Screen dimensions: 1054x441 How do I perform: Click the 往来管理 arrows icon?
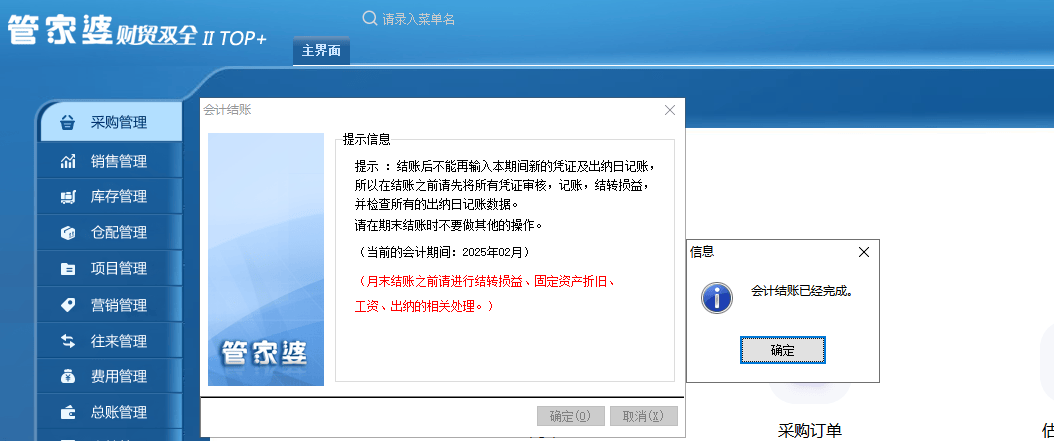(68, 341)
